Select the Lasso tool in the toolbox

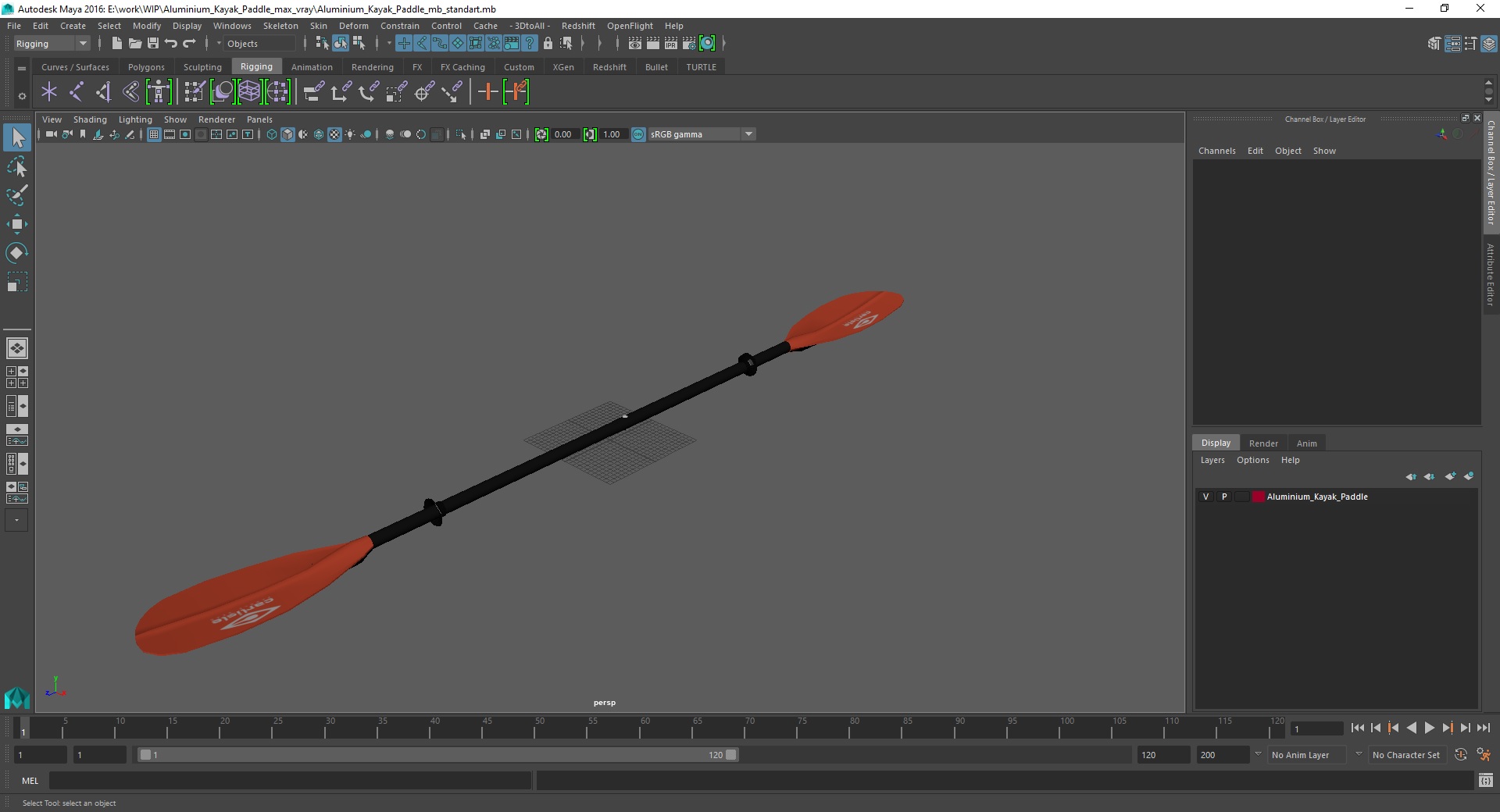pyautogui.click(x=17, y=167)
